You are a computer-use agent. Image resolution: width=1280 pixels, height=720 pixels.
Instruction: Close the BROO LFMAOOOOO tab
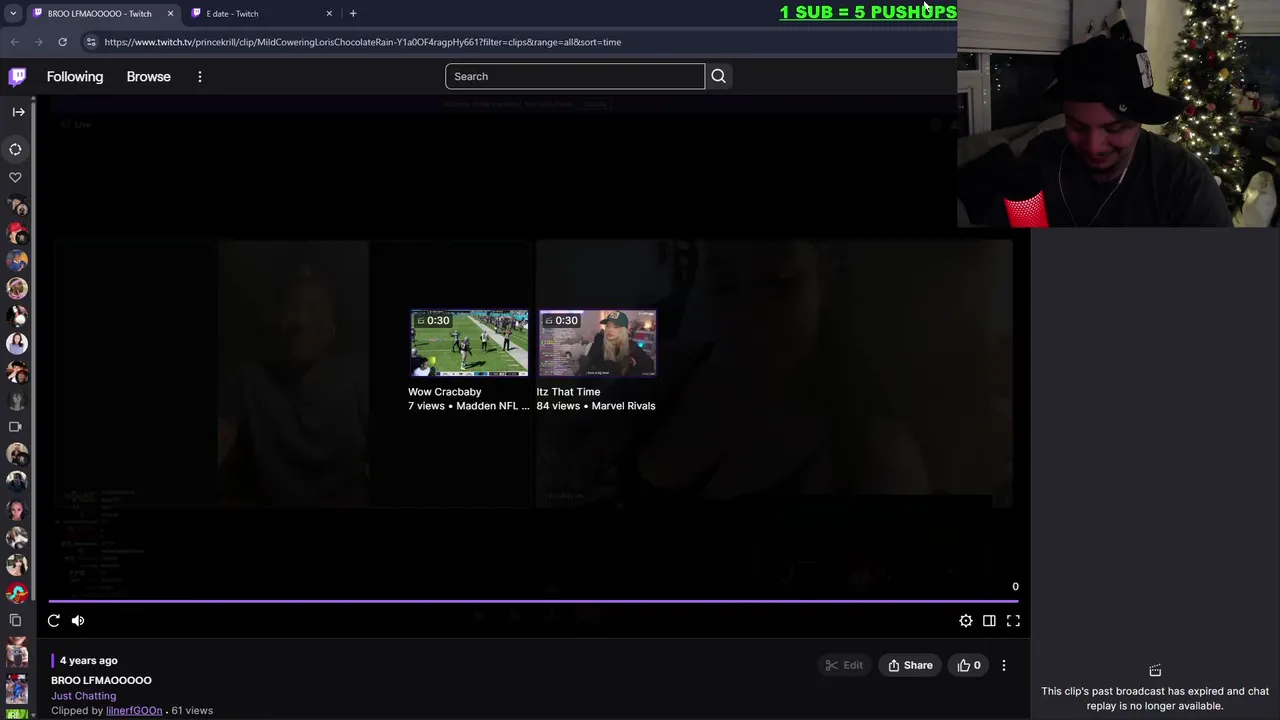pyautogui.click(x=170, y=13)
